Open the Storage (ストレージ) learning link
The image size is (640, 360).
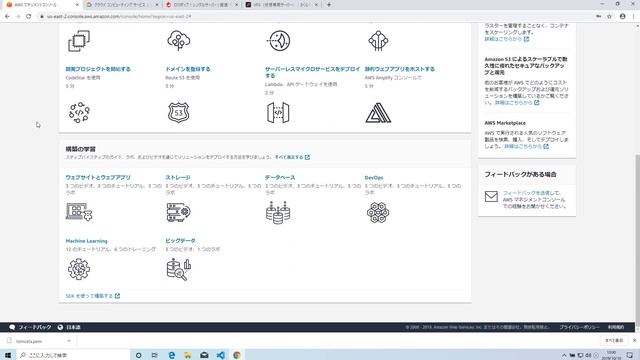pos(178,178)
